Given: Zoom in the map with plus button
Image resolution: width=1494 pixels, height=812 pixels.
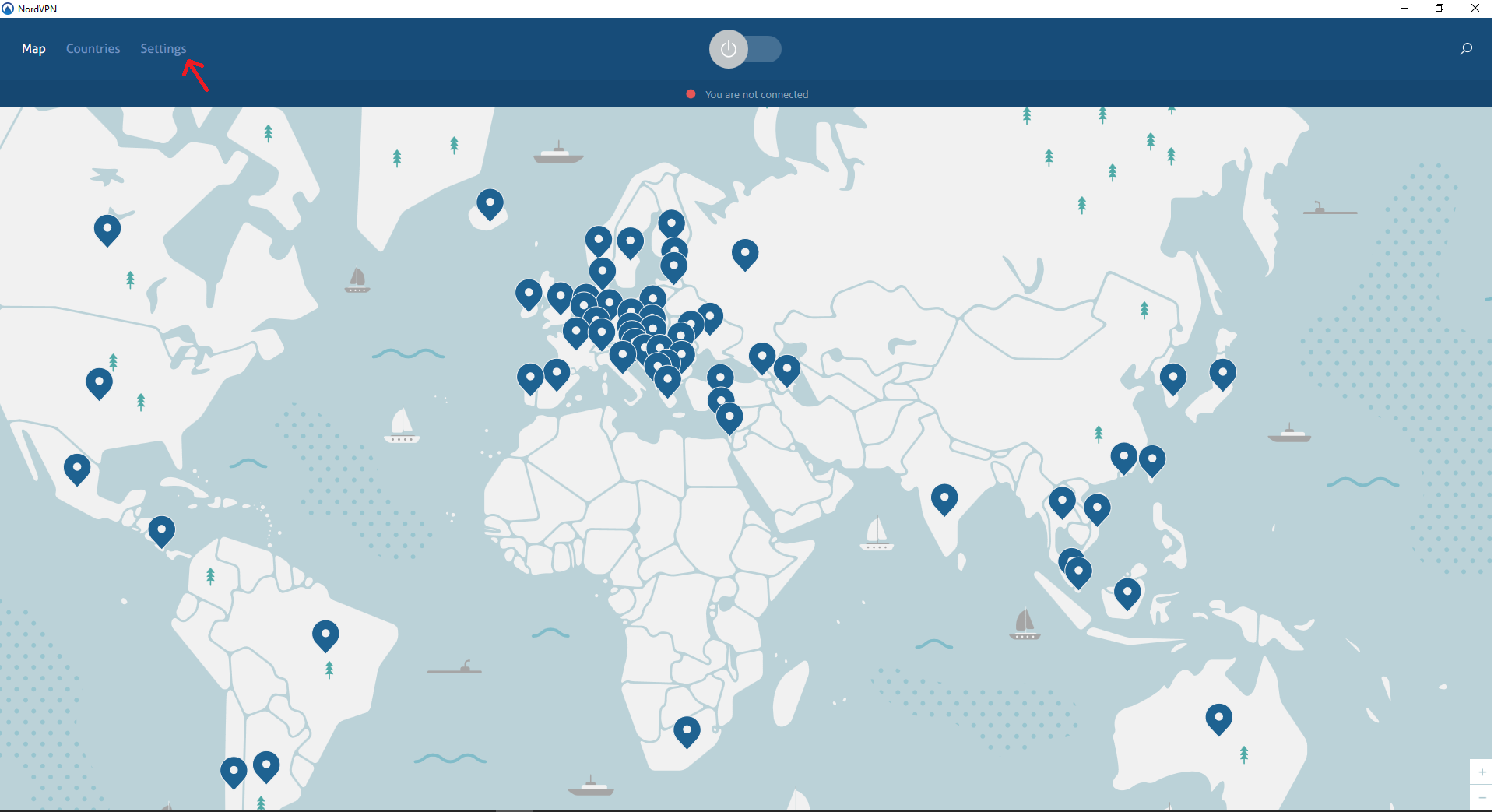Looking at the screenshot, I should point(1482,772).
